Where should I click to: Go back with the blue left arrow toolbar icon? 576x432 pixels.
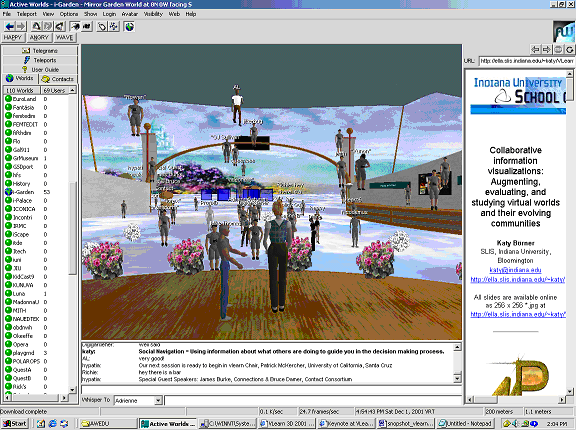tap(10, 26)
